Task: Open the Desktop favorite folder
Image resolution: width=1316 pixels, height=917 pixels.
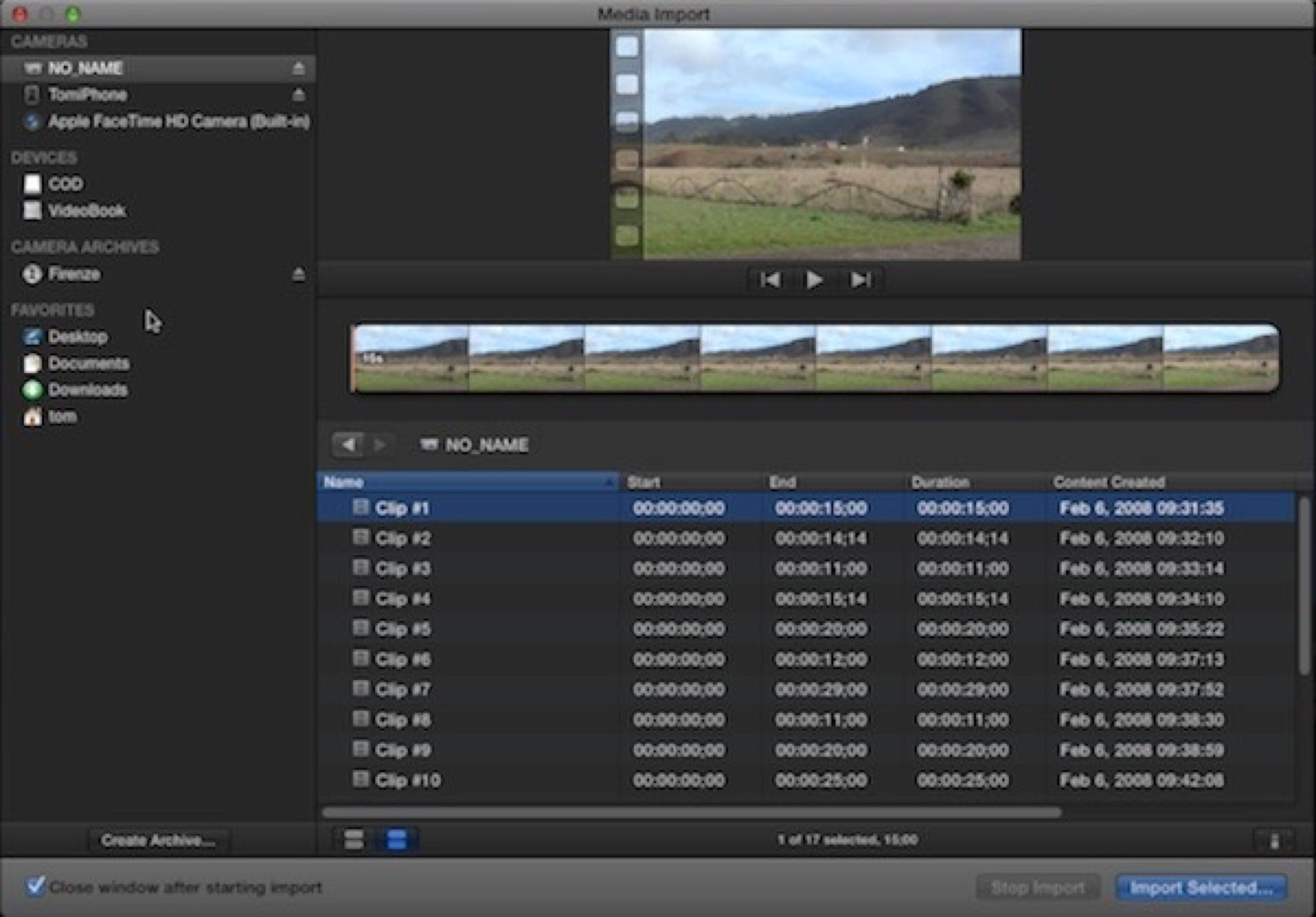Action: click(x=78, y=337)
